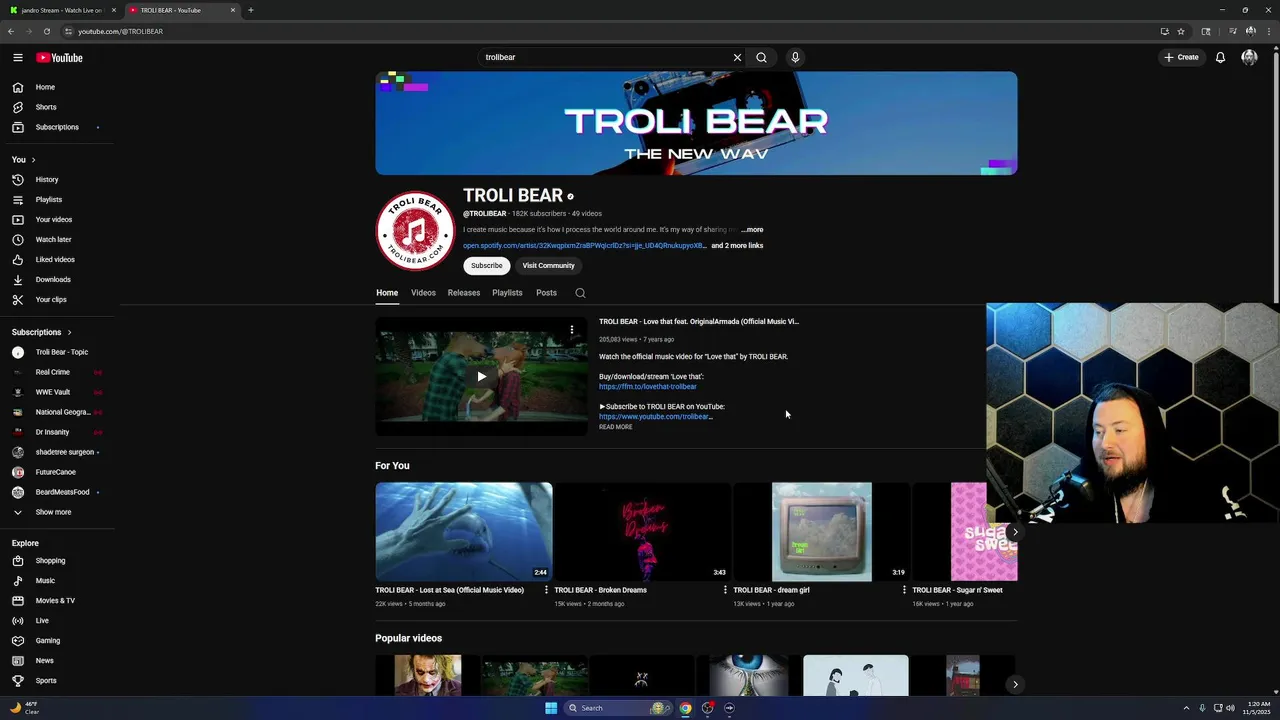The height and width of the screenshot is (720, 1280).
Task: Switch to the Videos tab
Action: click(423, 293)
